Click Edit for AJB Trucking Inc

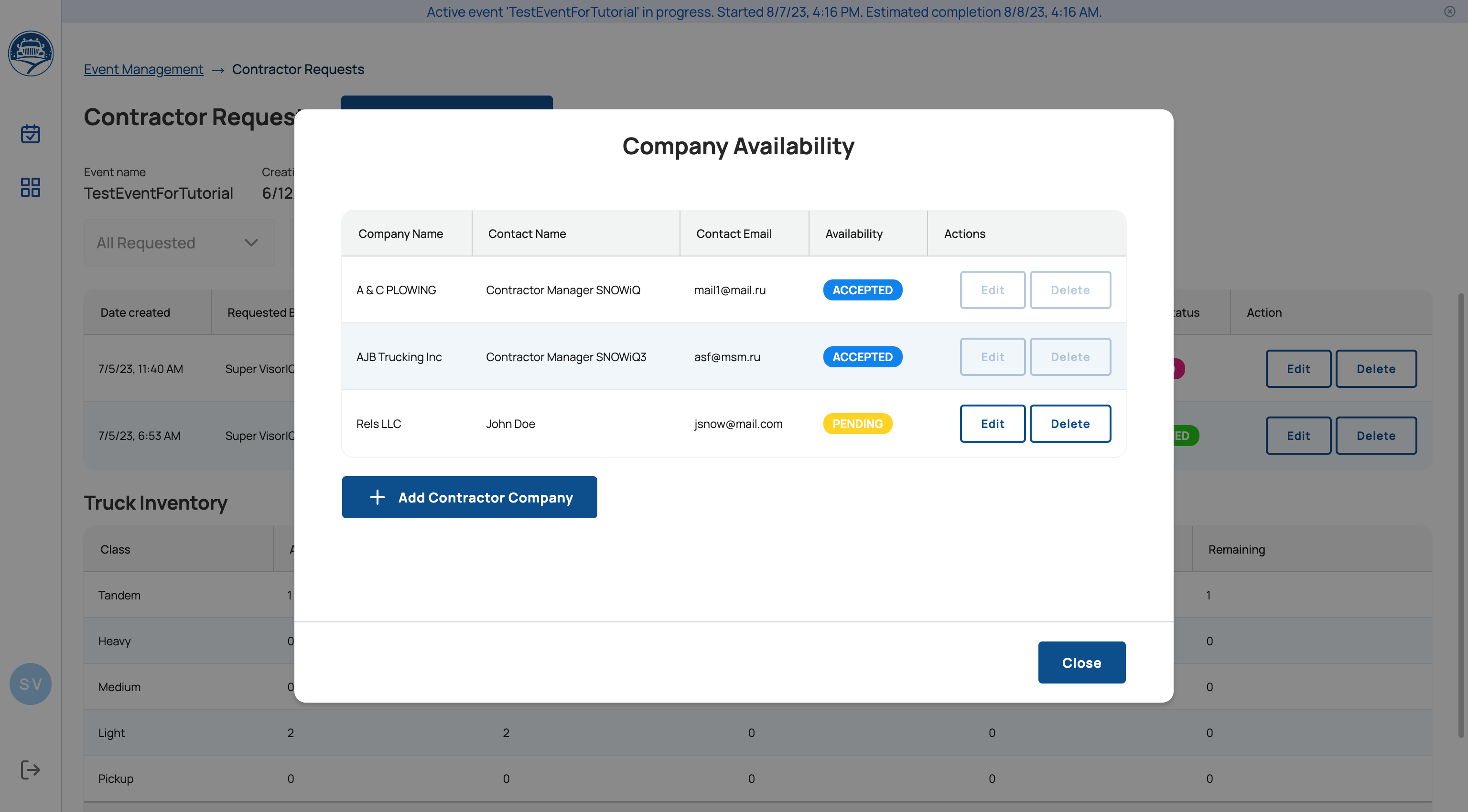(x=992, y=357)
